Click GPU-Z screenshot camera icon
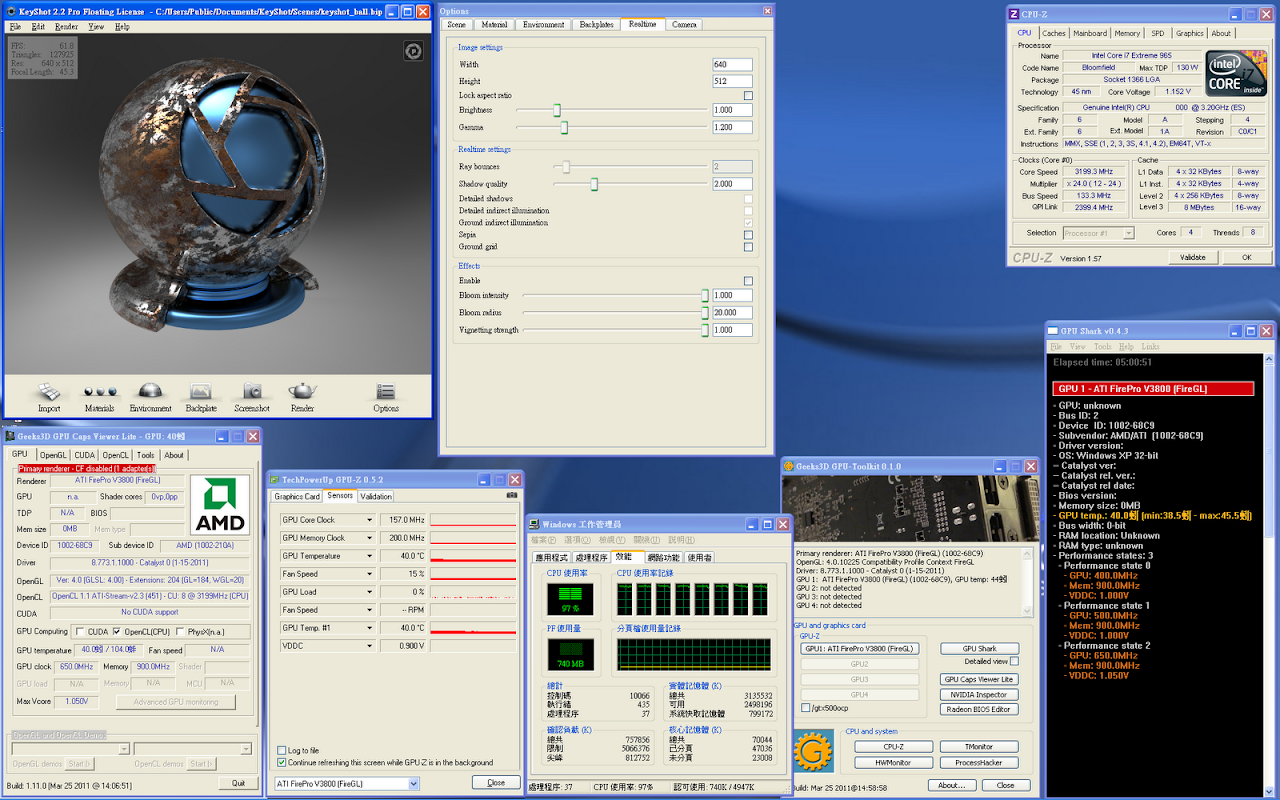 point(513,495)
